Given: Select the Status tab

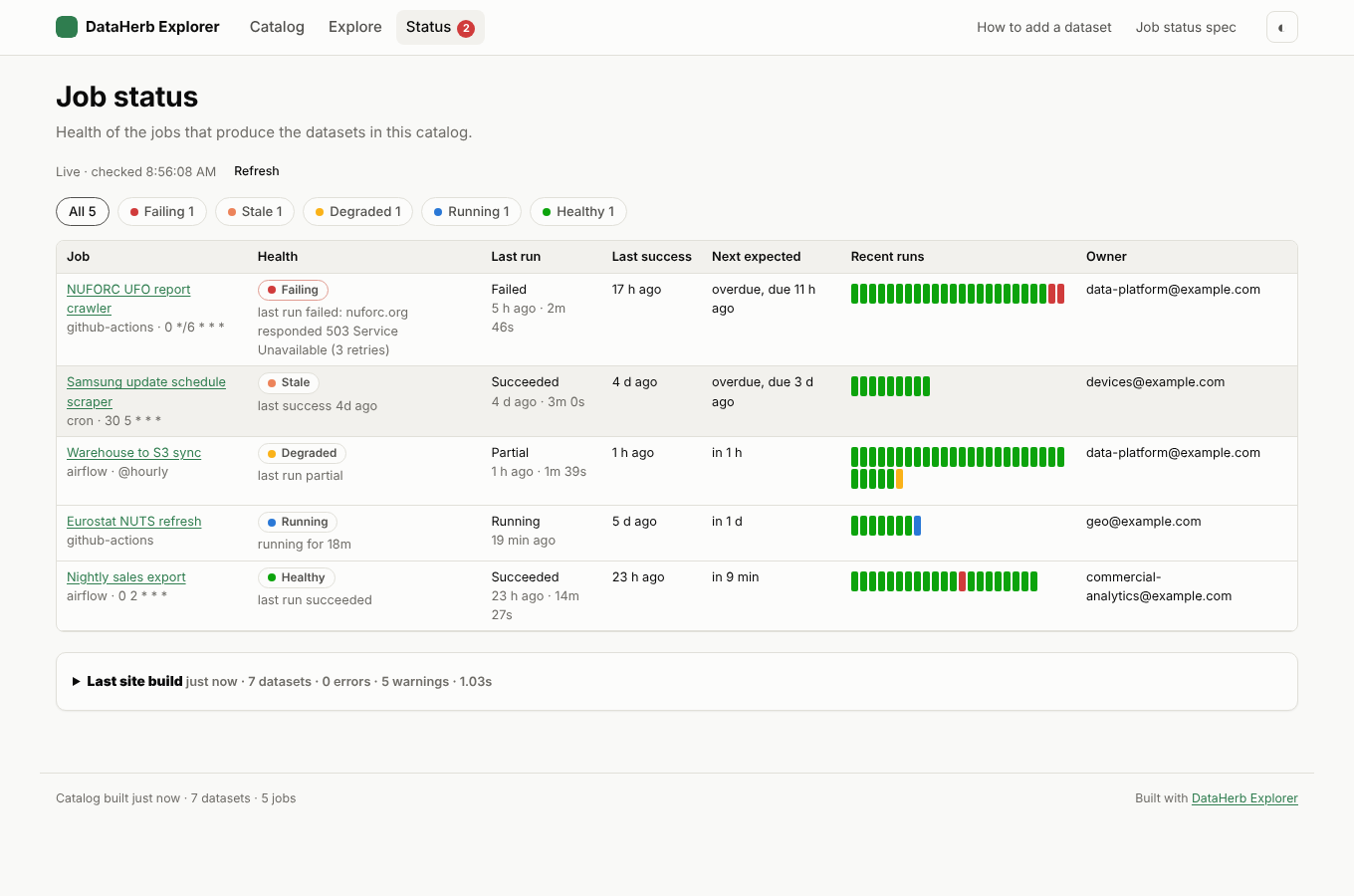Looking at the screenshot, I should pos(440,27).
